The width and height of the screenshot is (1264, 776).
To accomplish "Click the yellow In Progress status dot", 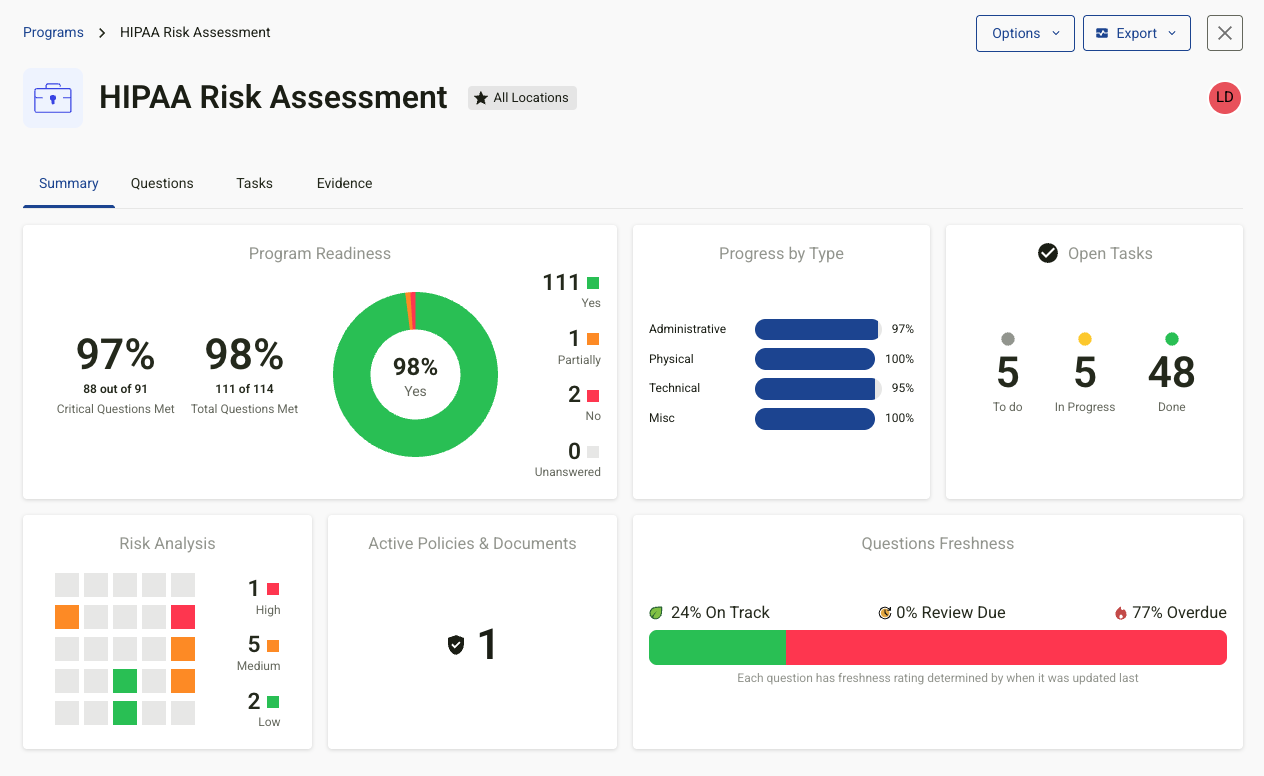I will pyautogui.click(x=1085, y=339).
